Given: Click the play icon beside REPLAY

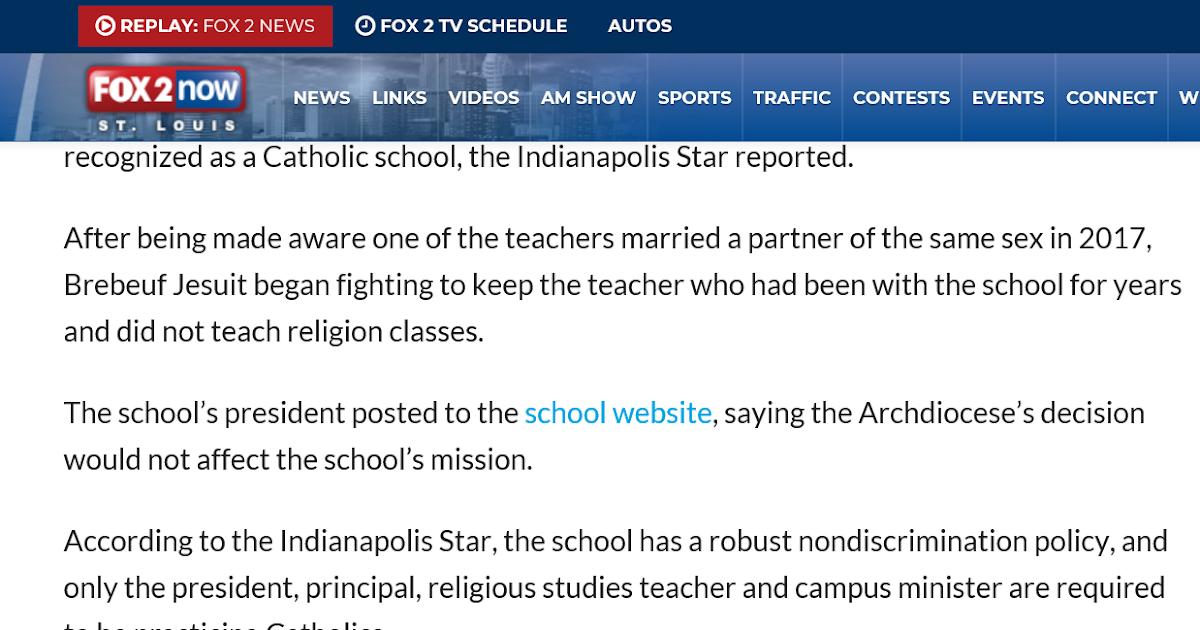Looking at the screenshot, I should click(105, 26).
